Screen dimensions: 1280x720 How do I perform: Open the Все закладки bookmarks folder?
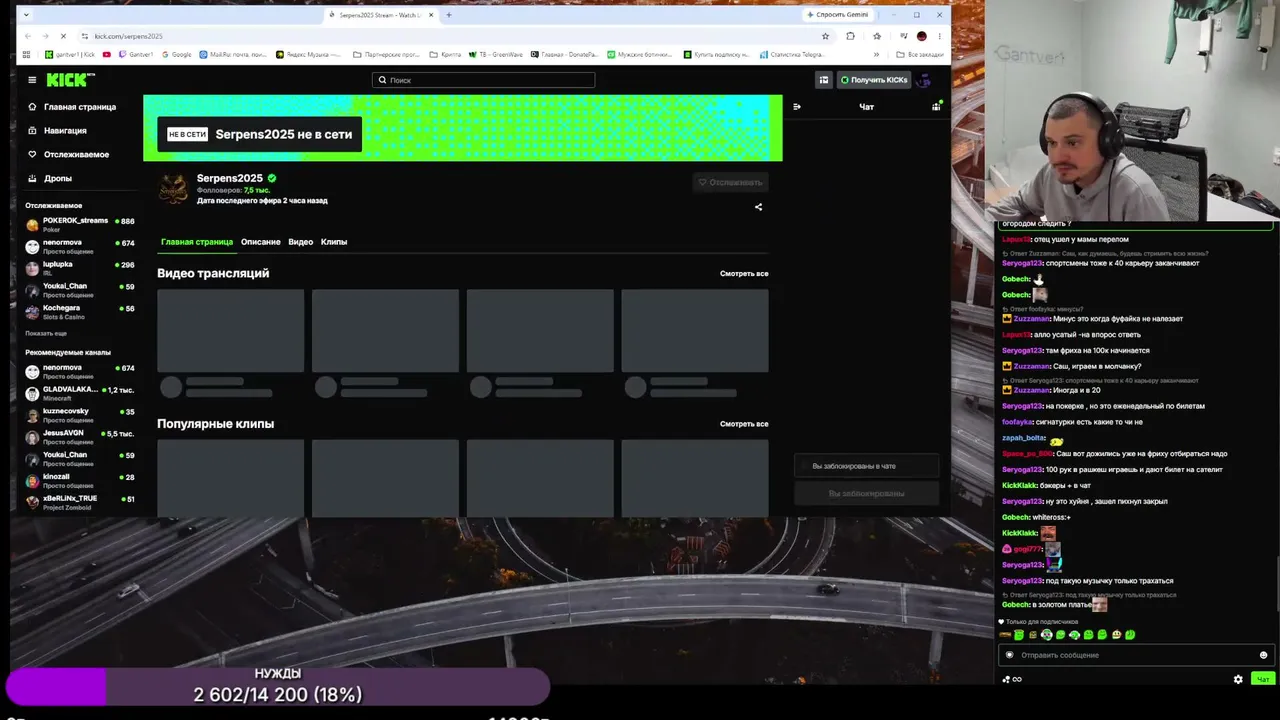coord(920,54)
